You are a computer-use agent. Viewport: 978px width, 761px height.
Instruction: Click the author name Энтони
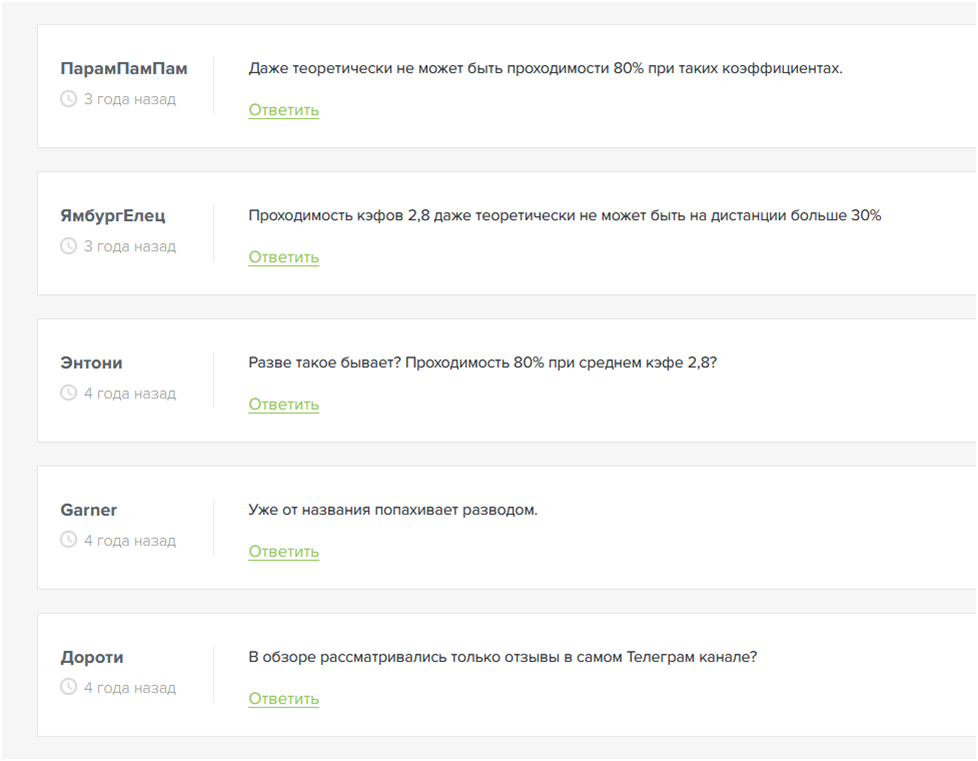pyautogui.click(x=91, y=363)
